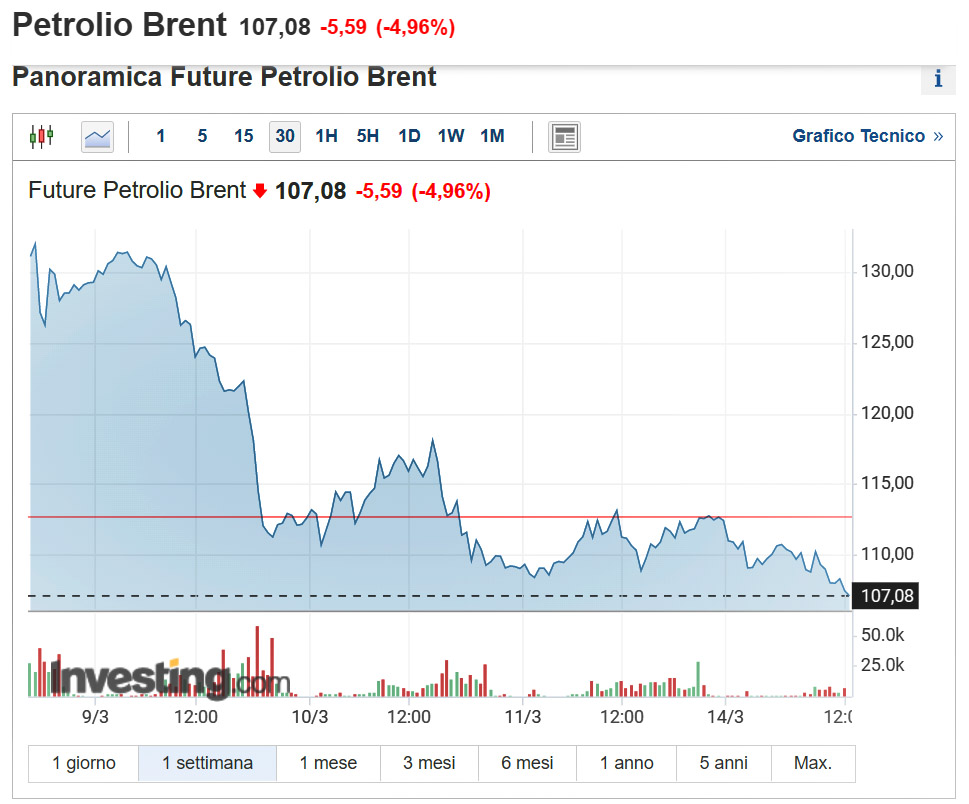
Task: Set chart interval to 5 minutes
Action: pos(202,136)
